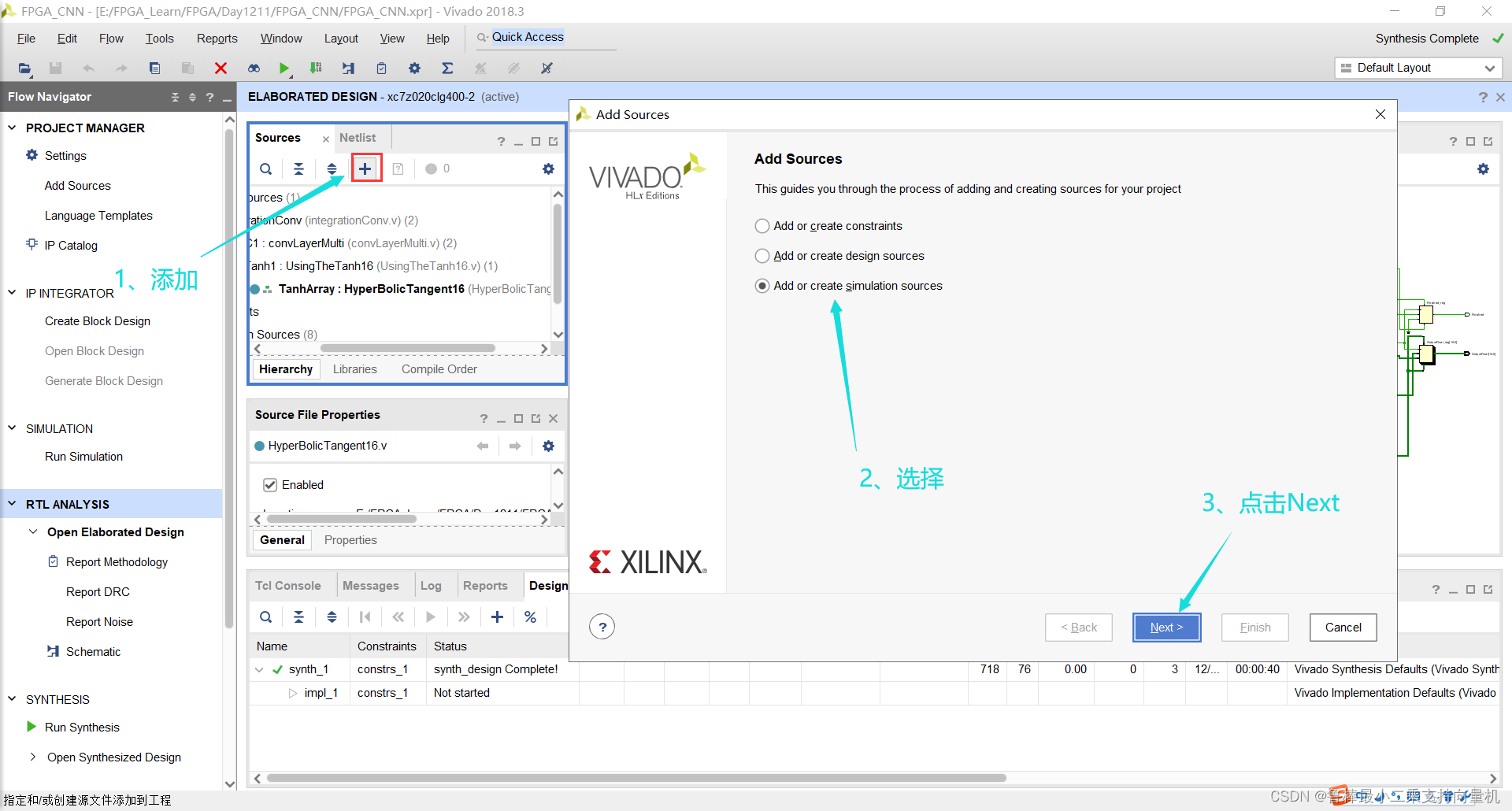Select the impl_1 run row
This screenshot has height=811, width=1512.
(321, 693)
